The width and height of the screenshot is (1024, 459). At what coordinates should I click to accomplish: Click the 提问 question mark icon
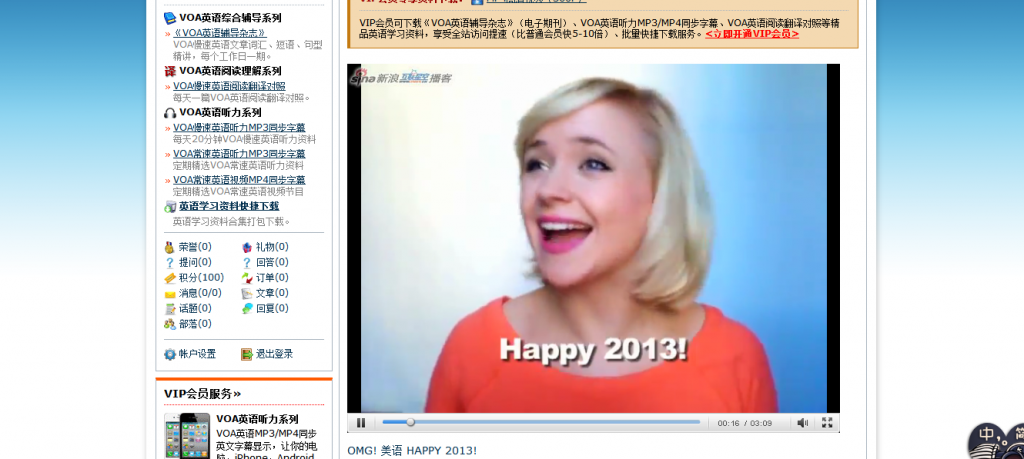coord(170,262)
